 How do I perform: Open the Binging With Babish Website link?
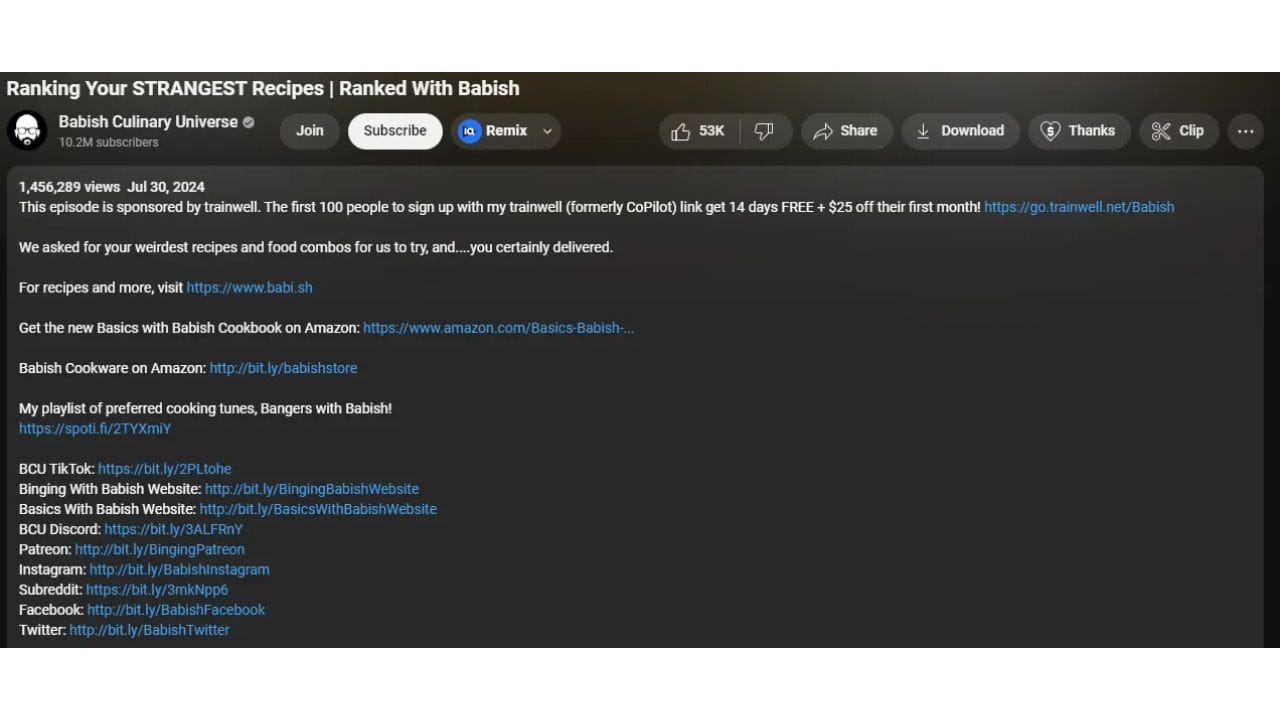click(x=312, y=489)
